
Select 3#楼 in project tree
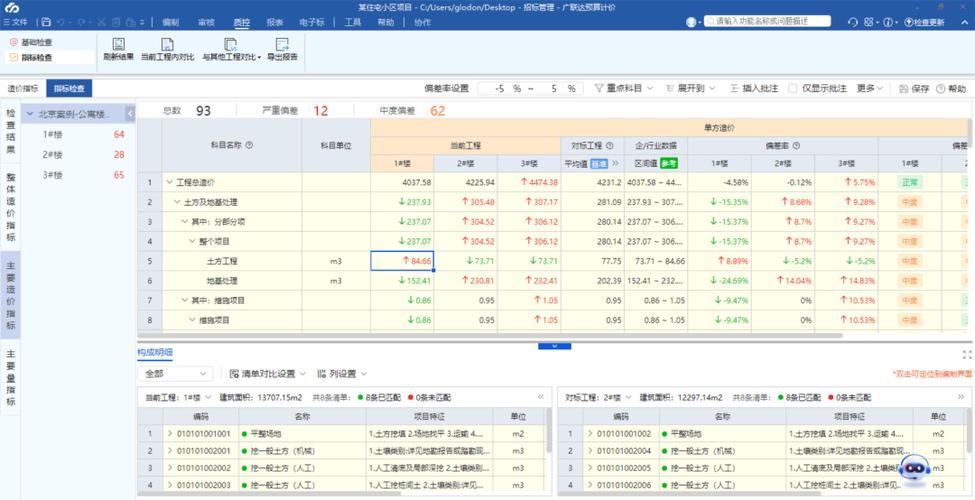pos(52,175)
